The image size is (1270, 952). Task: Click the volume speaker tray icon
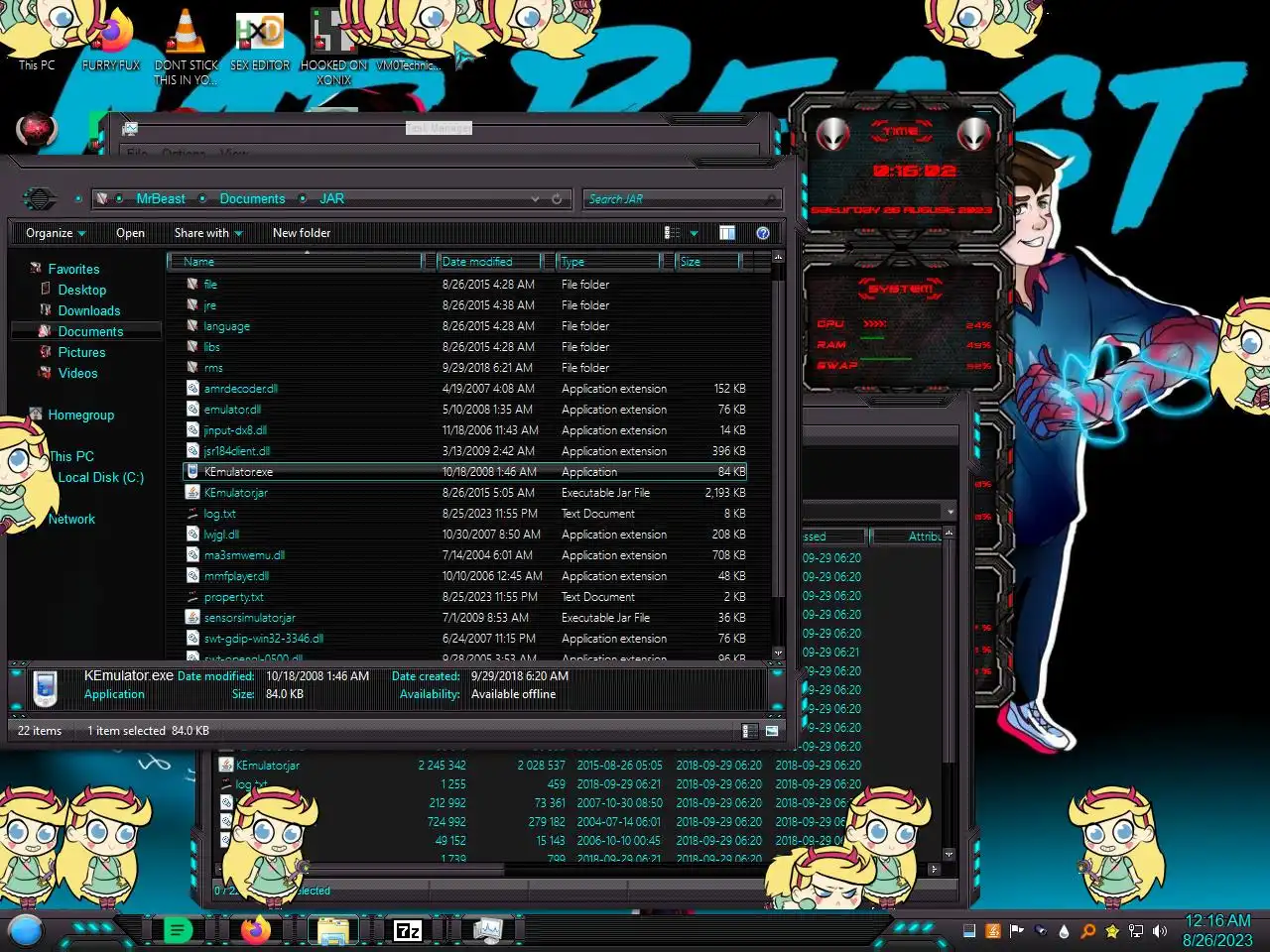click(1160, 931)
